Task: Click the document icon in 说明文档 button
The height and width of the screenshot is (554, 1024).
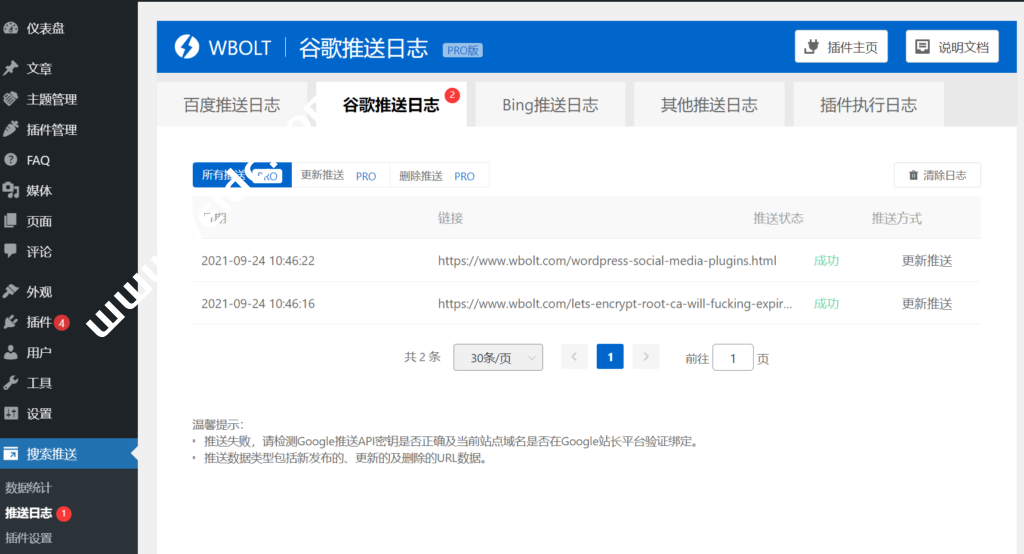Action: [x=922, y=46]
